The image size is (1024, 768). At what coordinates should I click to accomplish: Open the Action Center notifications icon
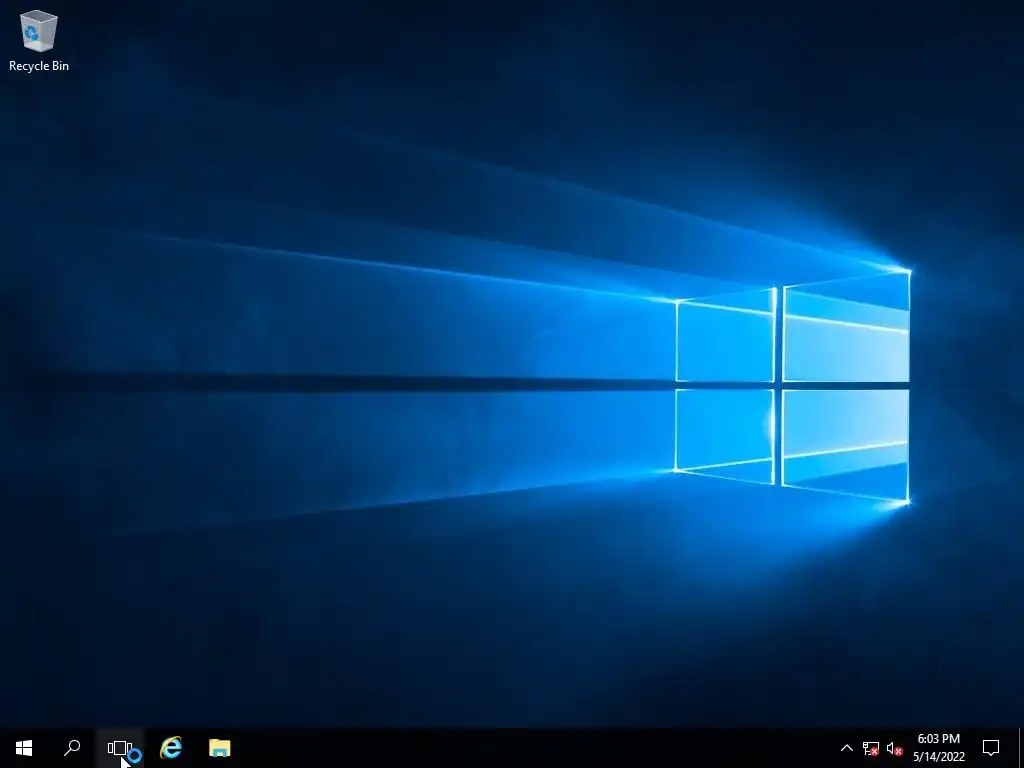pyautogui.click(x=991, y=748)
